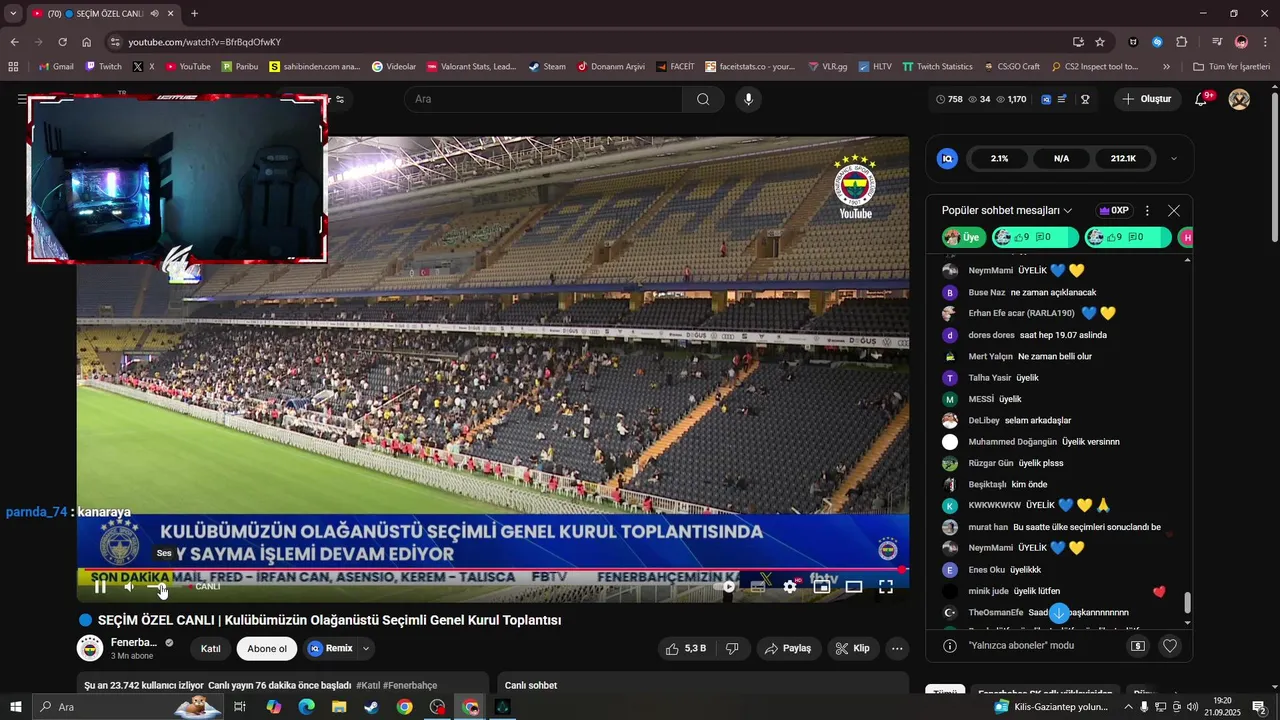Click the Remix button

331,648
